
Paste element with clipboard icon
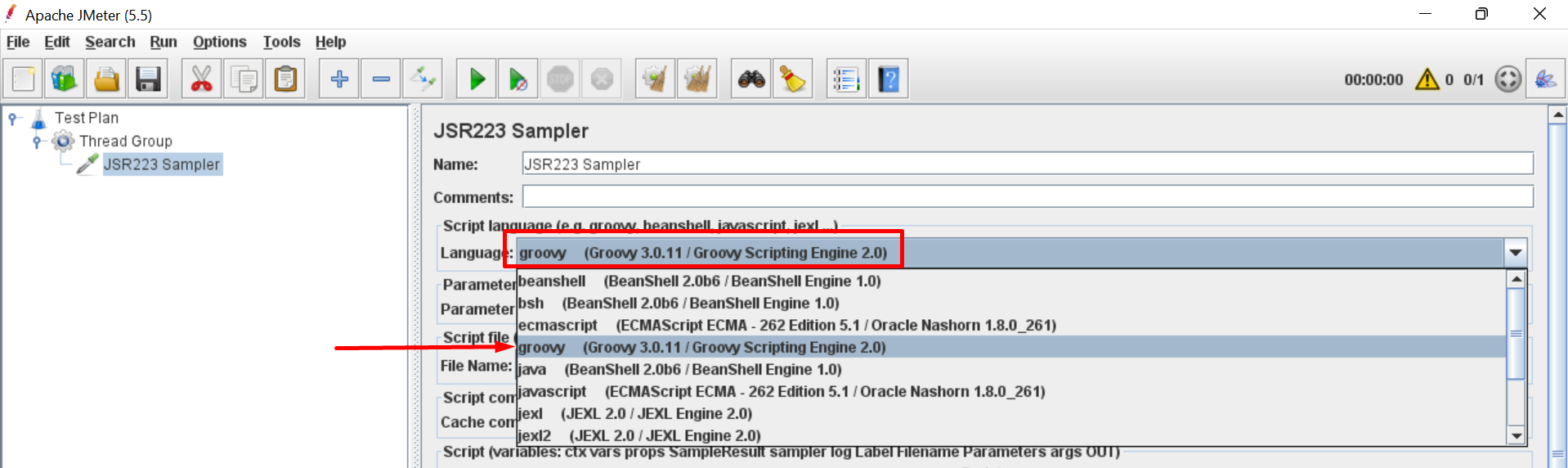(x=285, y=79)
